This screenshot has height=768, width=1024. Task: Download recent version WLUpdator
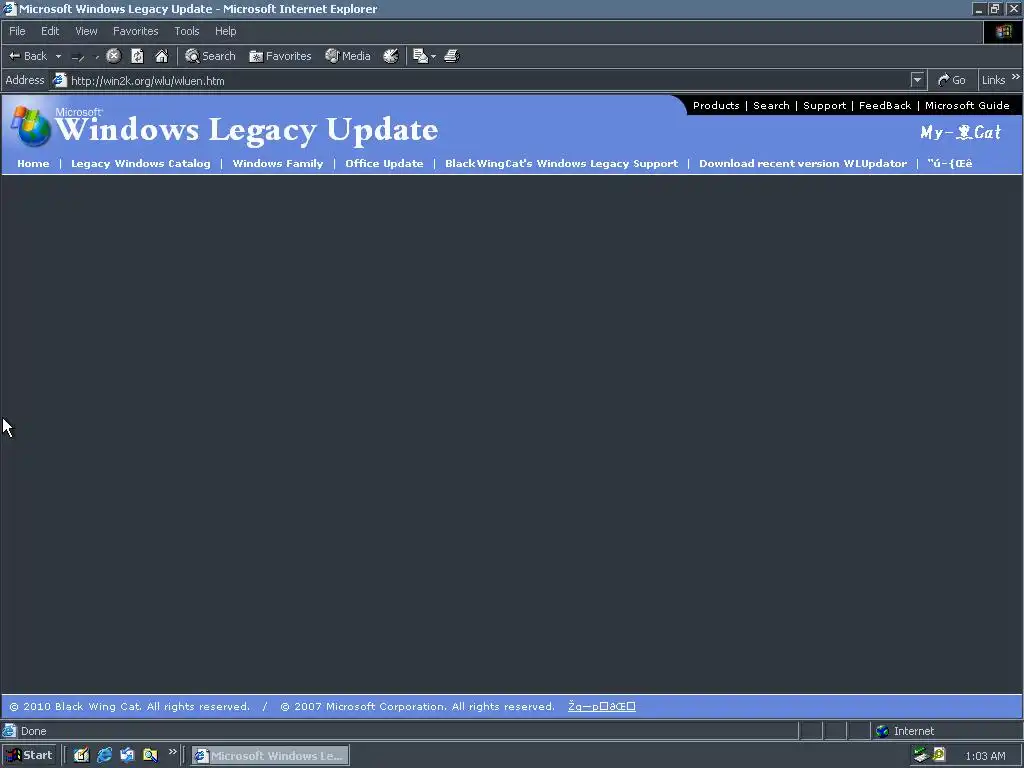click(803, 164)
